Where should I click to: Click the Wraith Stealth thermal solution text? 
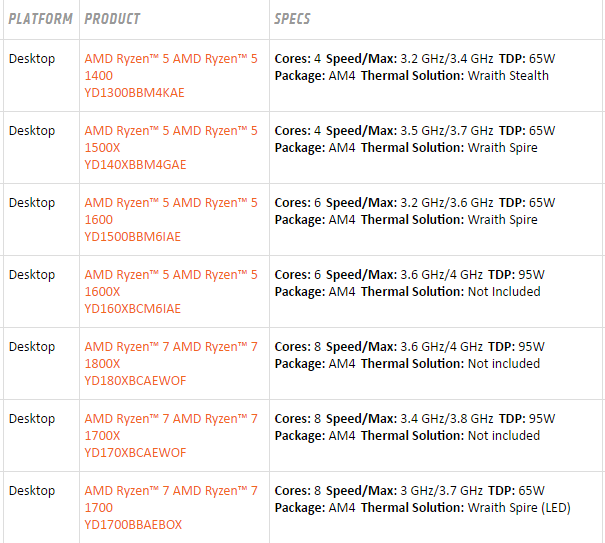[508, 76]
